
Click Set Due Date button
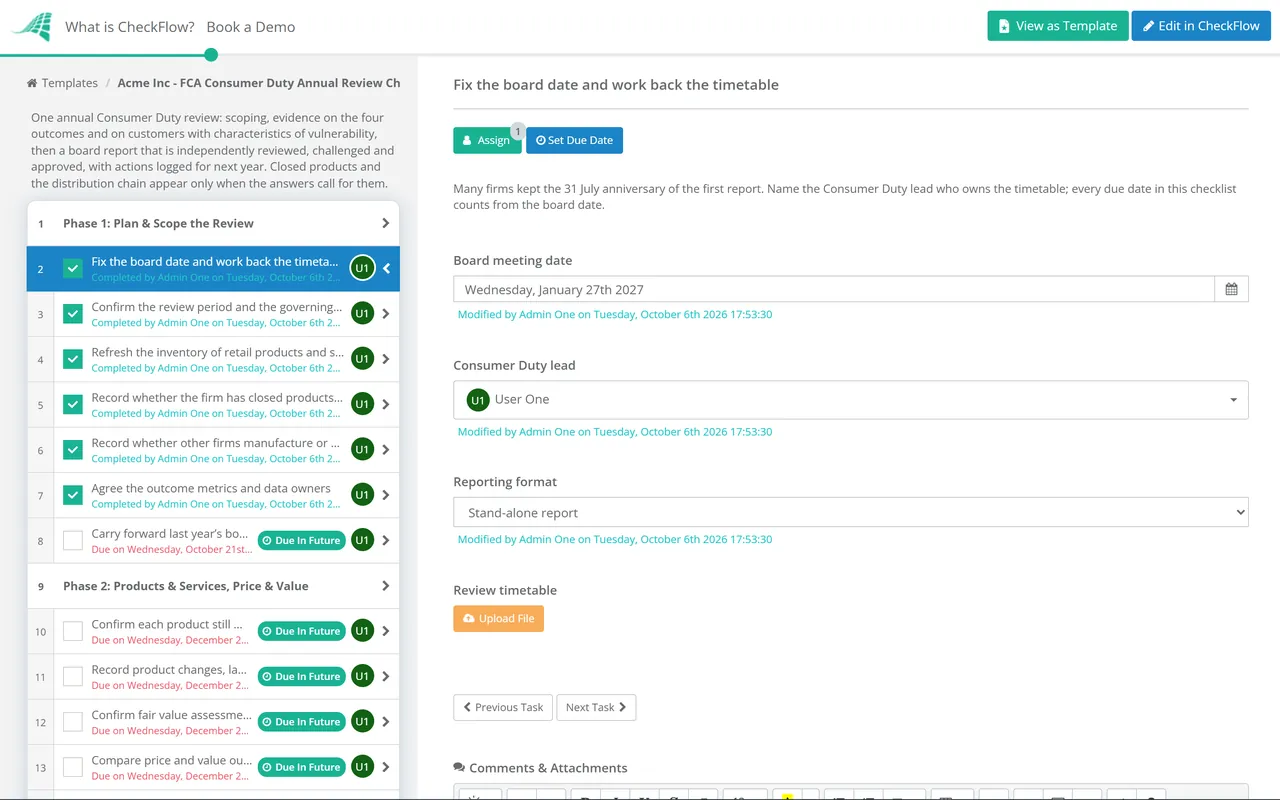(575, 140)
